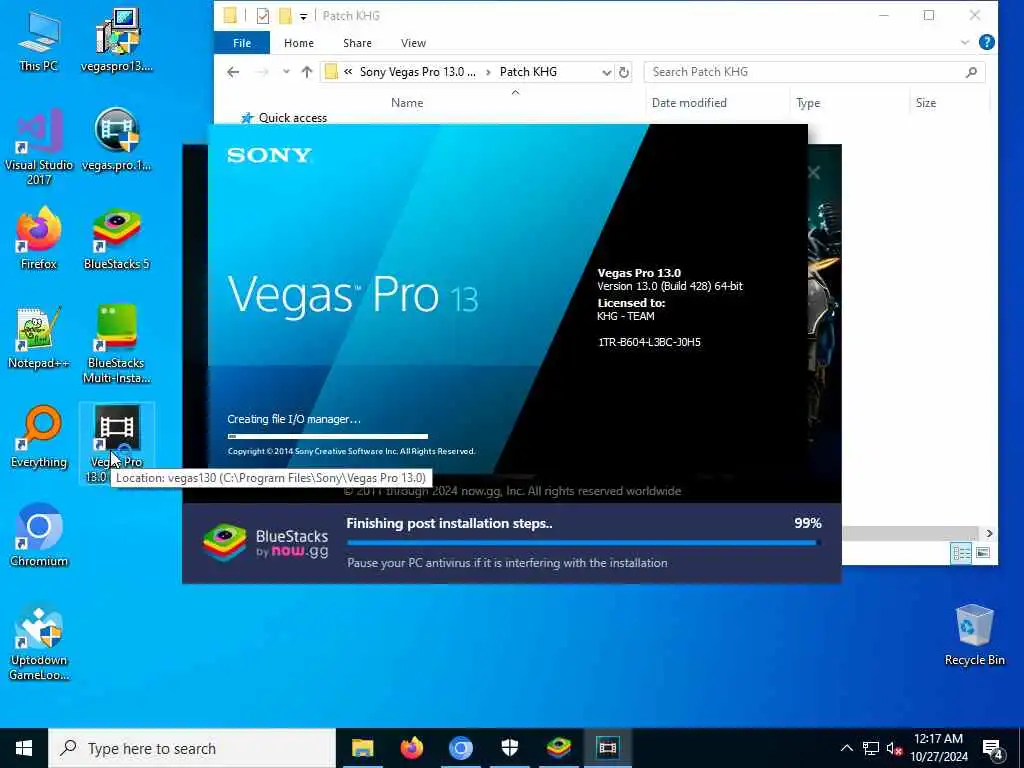
Task: Go up one folder level
Action: point(306,72)
